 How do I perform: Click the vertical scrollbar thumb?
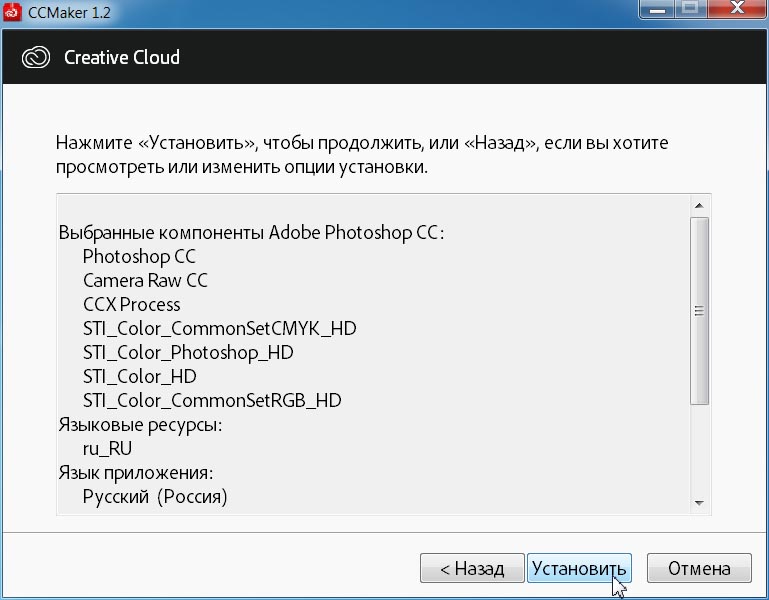point(699,311)
